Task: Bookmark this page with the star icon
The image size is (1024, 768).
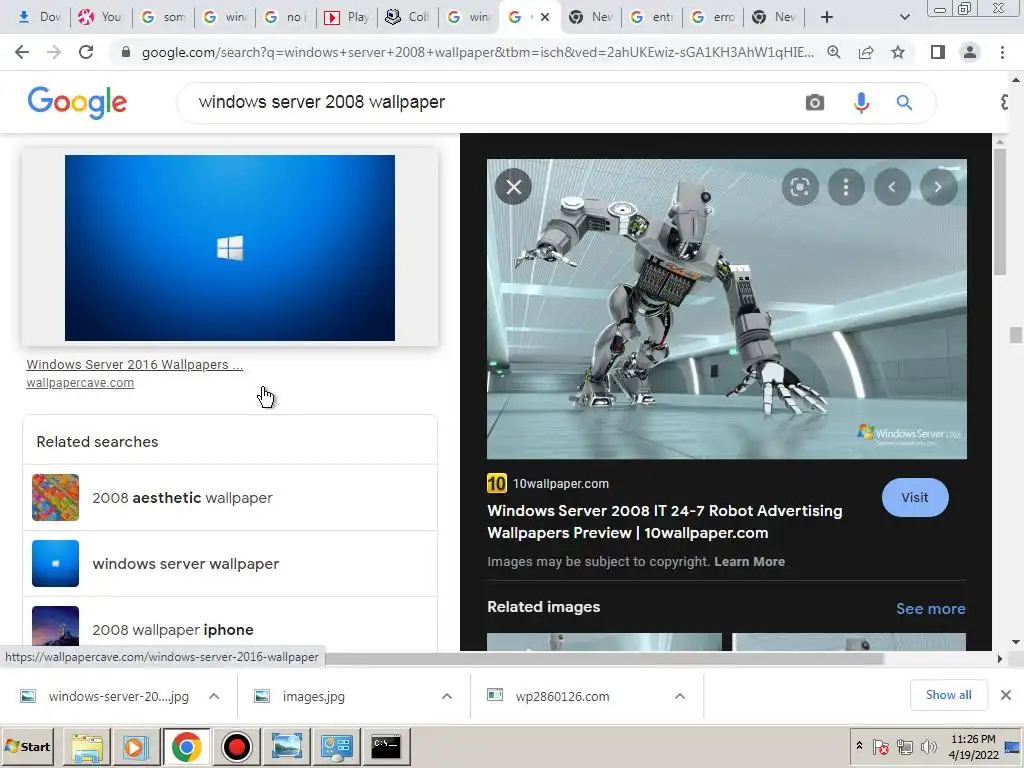Action: point(898,52)
